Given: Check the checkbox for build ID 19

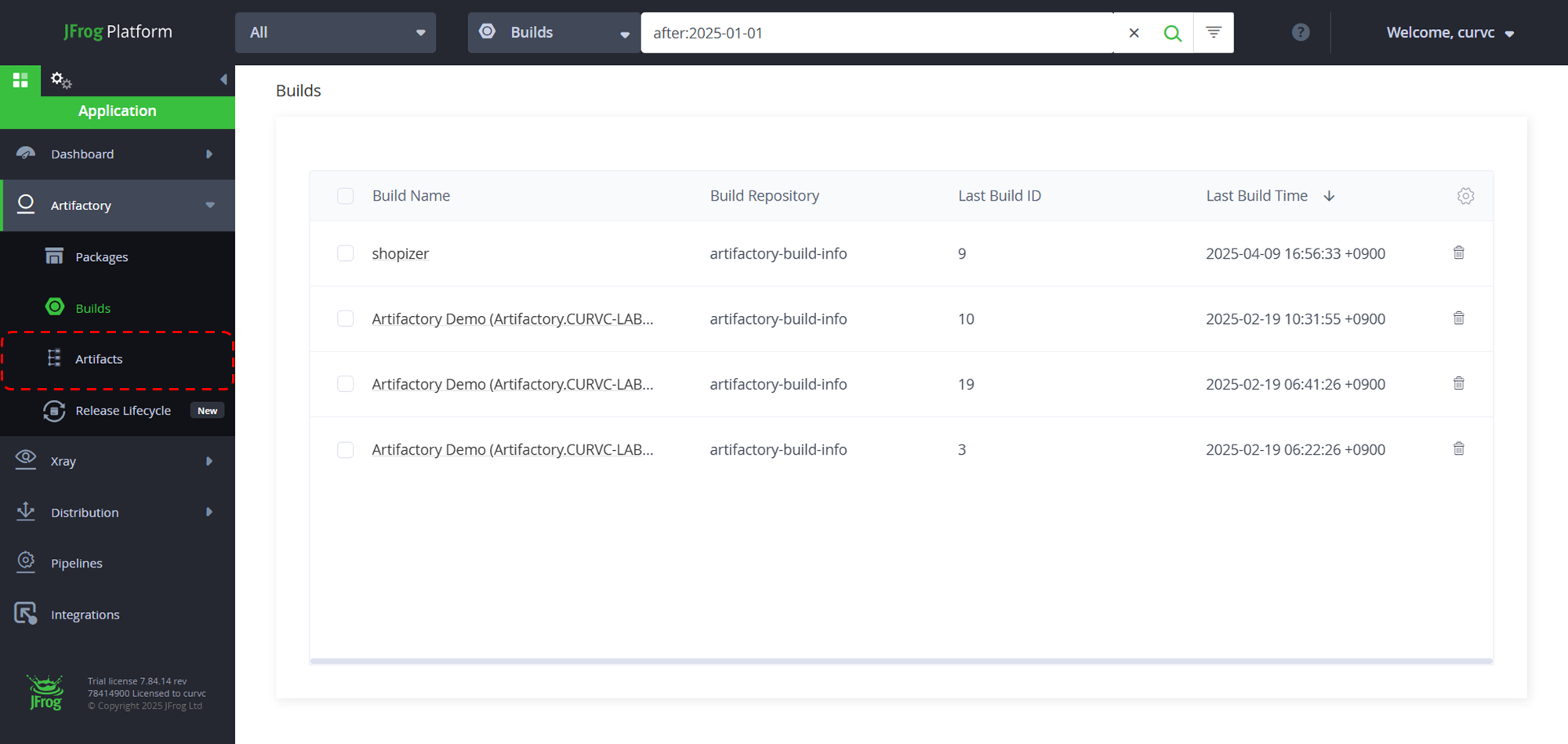Looking at the screenshot, I should click(x=345, y=384).
